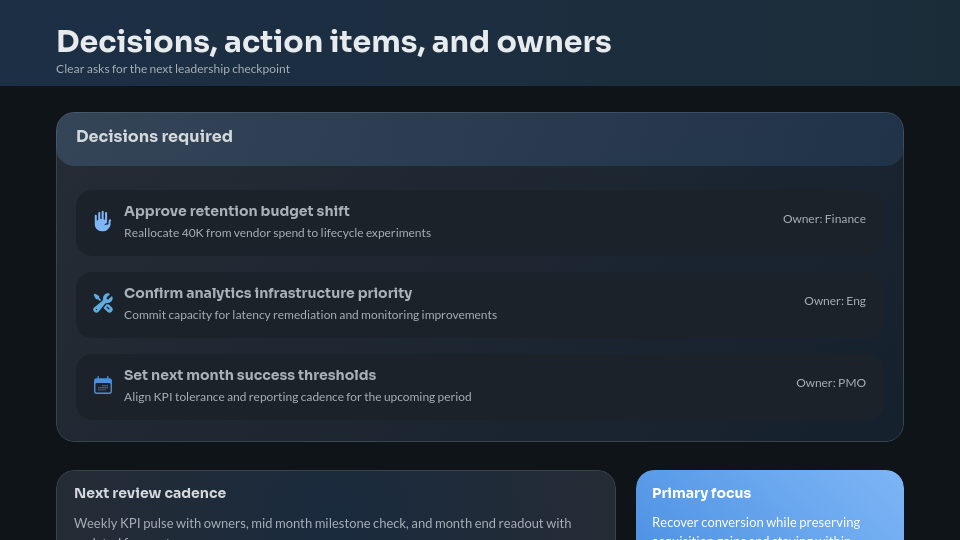Click the 'Reallocate 40K from vendor spend' description
The height and width of the screenshot is (540, 960).
[x=277, y=233]
